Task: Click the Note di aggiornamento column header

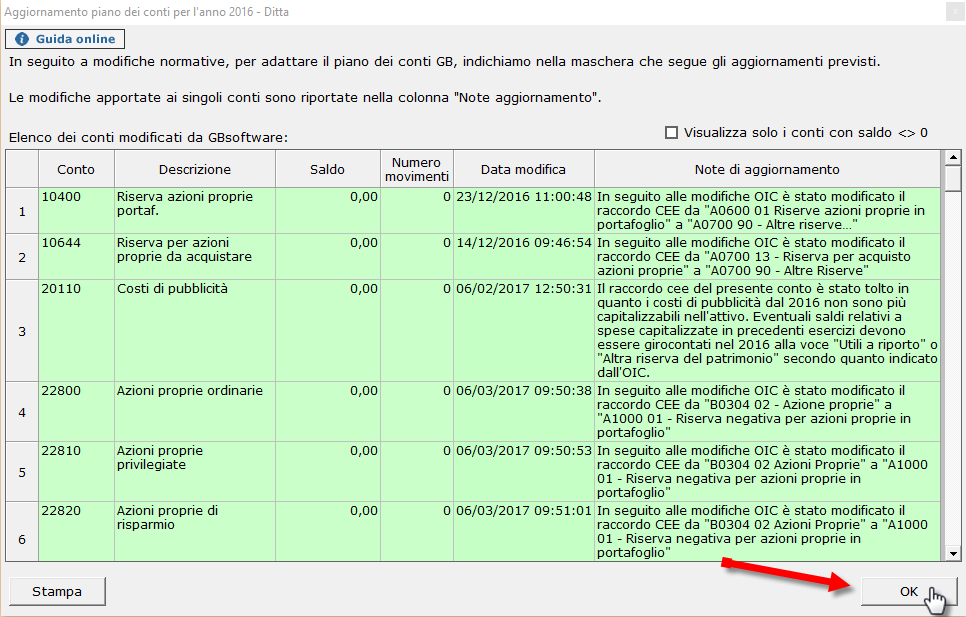Action: [x=768, y=169]
